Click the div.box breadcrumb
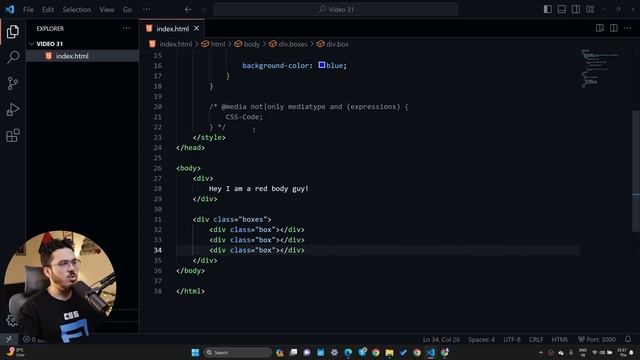This screenshot has height=360, width=640. pyautogui.click(x=337, y=44)
